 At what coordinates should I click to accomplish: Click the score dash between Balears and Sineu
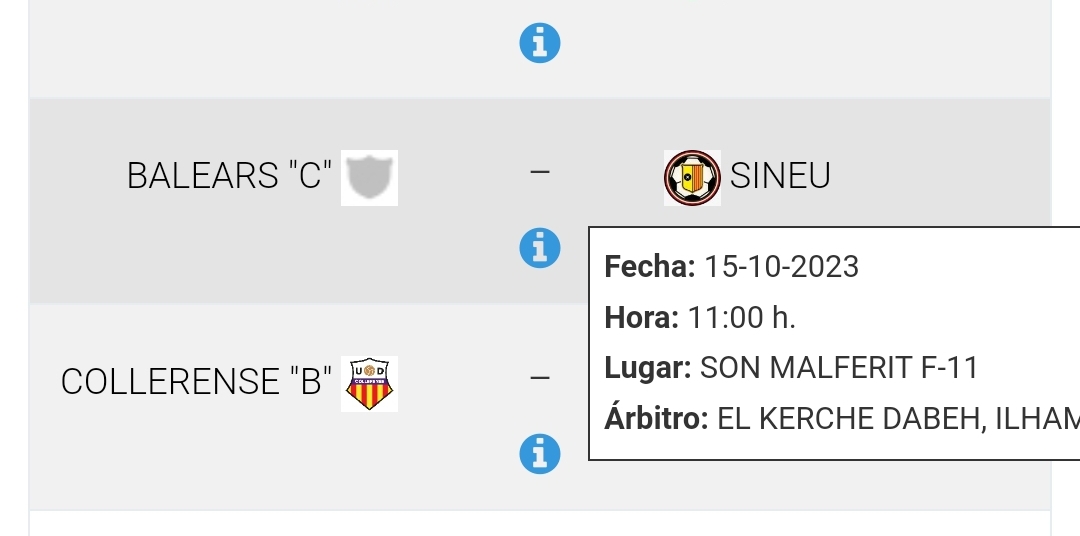pos(540,172)
